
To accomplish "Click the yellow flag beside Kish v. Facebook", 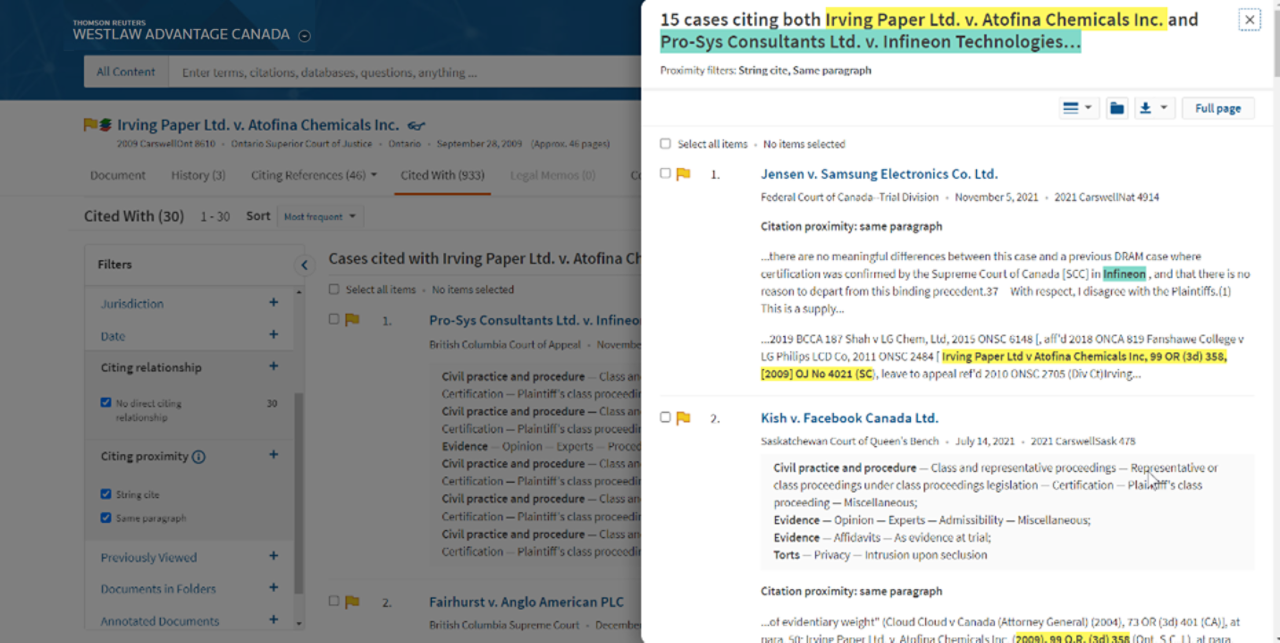I will (684, 418).
